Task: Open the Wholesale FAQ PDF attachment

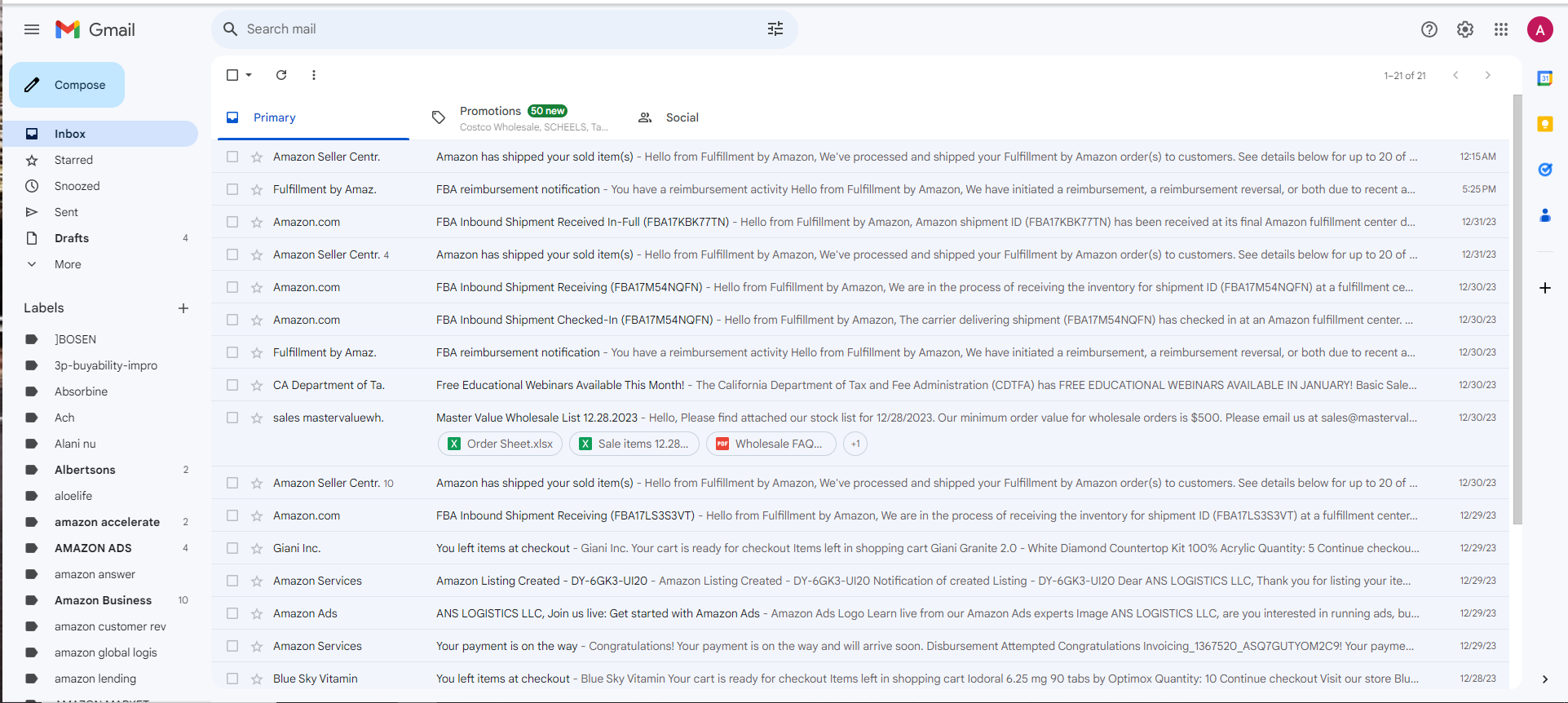Action: (771, 444)
